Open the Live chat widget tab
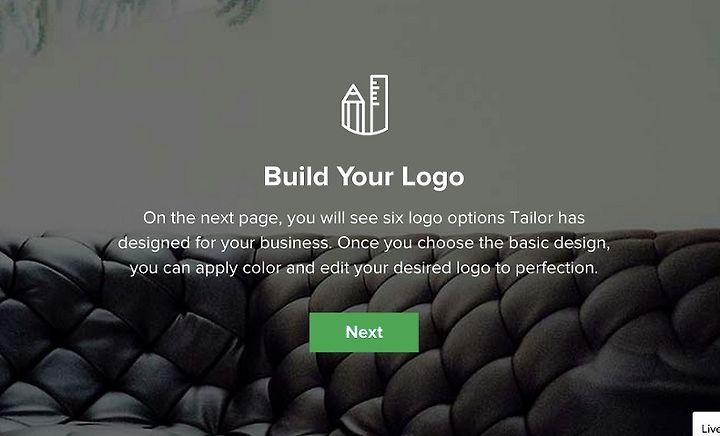720x436 pixels. [707, 425]
